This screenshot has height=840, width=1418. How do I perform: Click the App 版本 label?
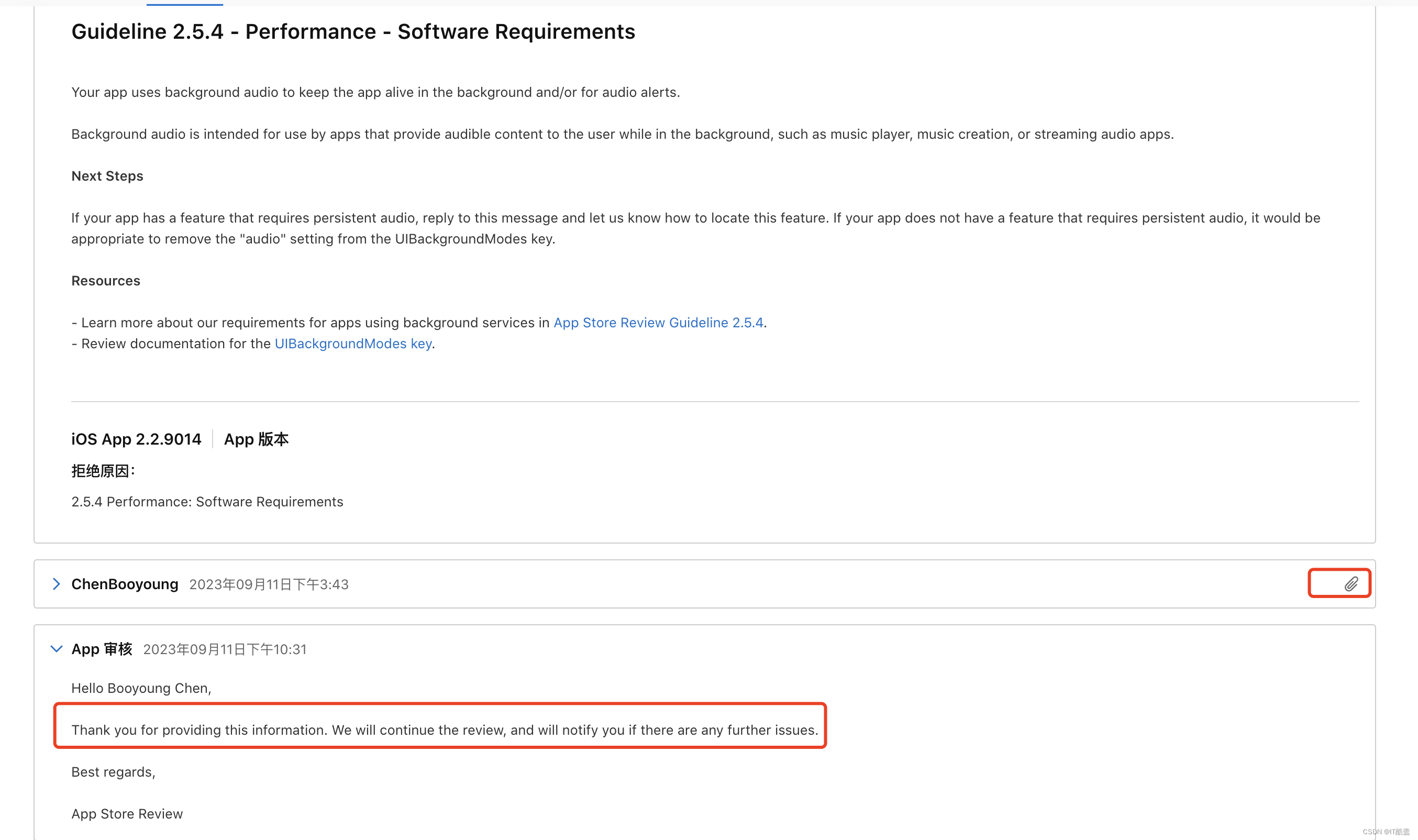[257, 439]
